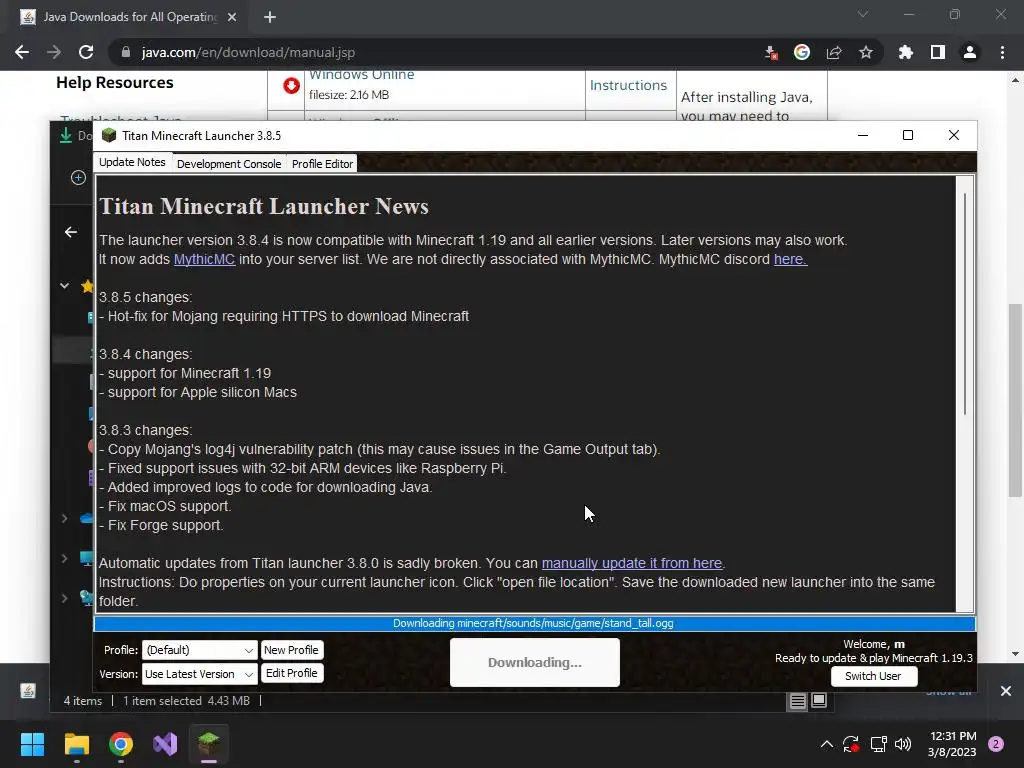Viewport: 1024px width, 768px height.
Task: Open the network tray icon
Action: [878, 744]
